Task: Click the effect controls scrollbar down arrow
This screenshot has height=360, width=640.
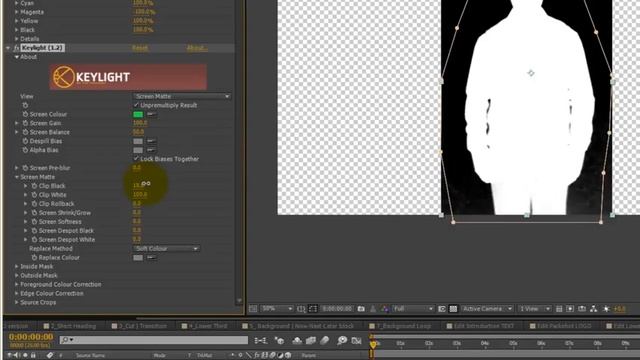Action: [239, 301]
